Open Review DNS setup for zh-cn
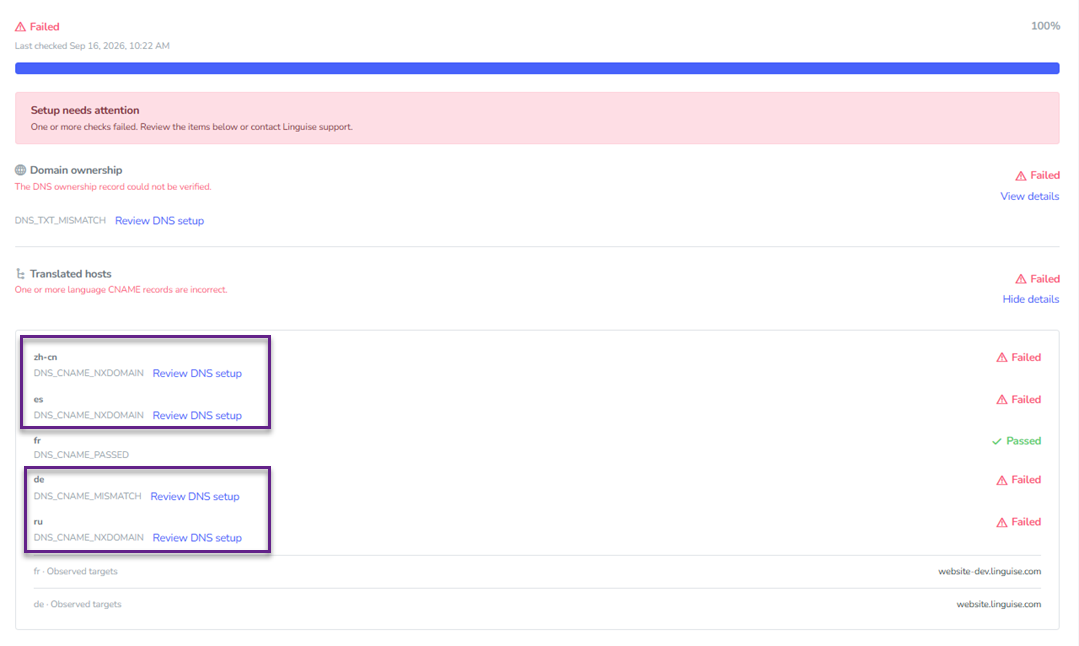Screen dimensions: 1079x646 pos(197,374)
